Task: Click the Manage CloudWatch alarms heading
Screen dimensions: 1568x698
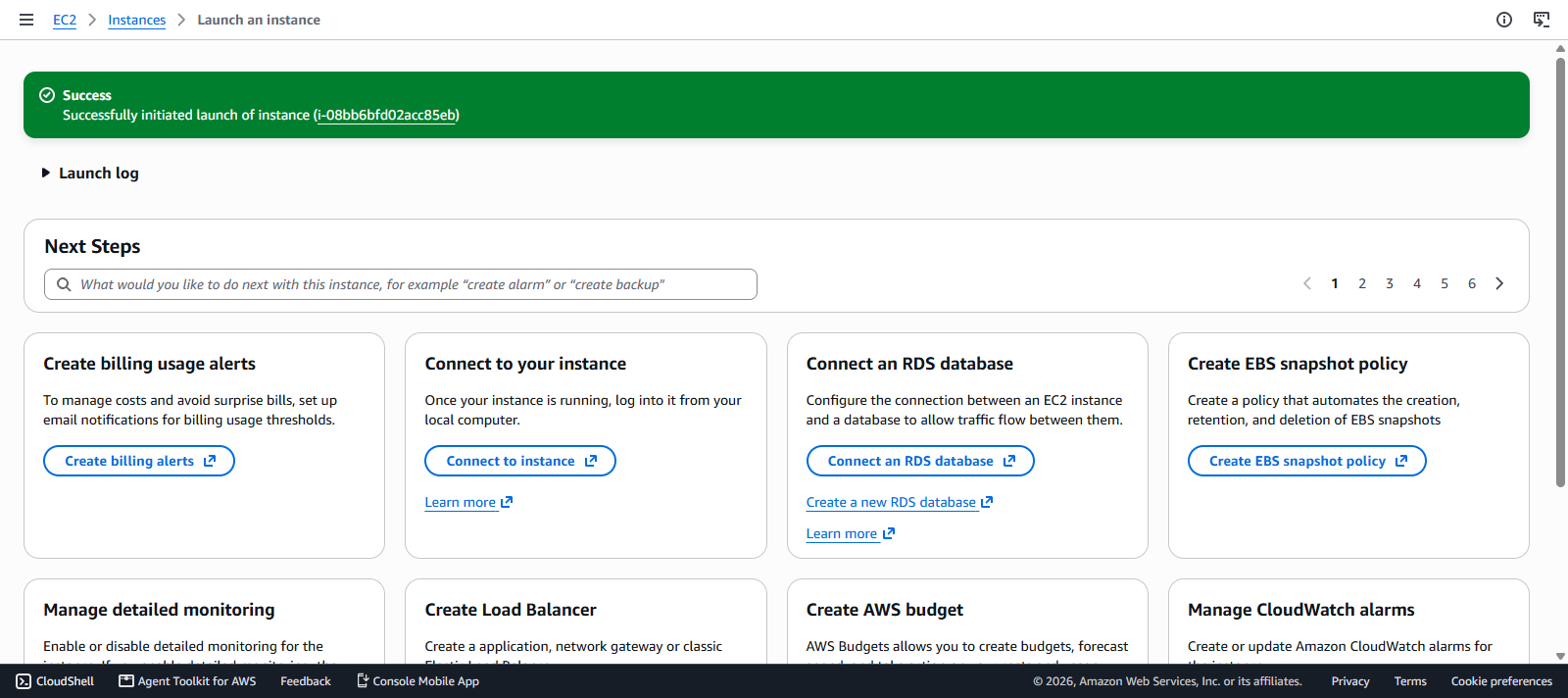Action: [1301, 610]
